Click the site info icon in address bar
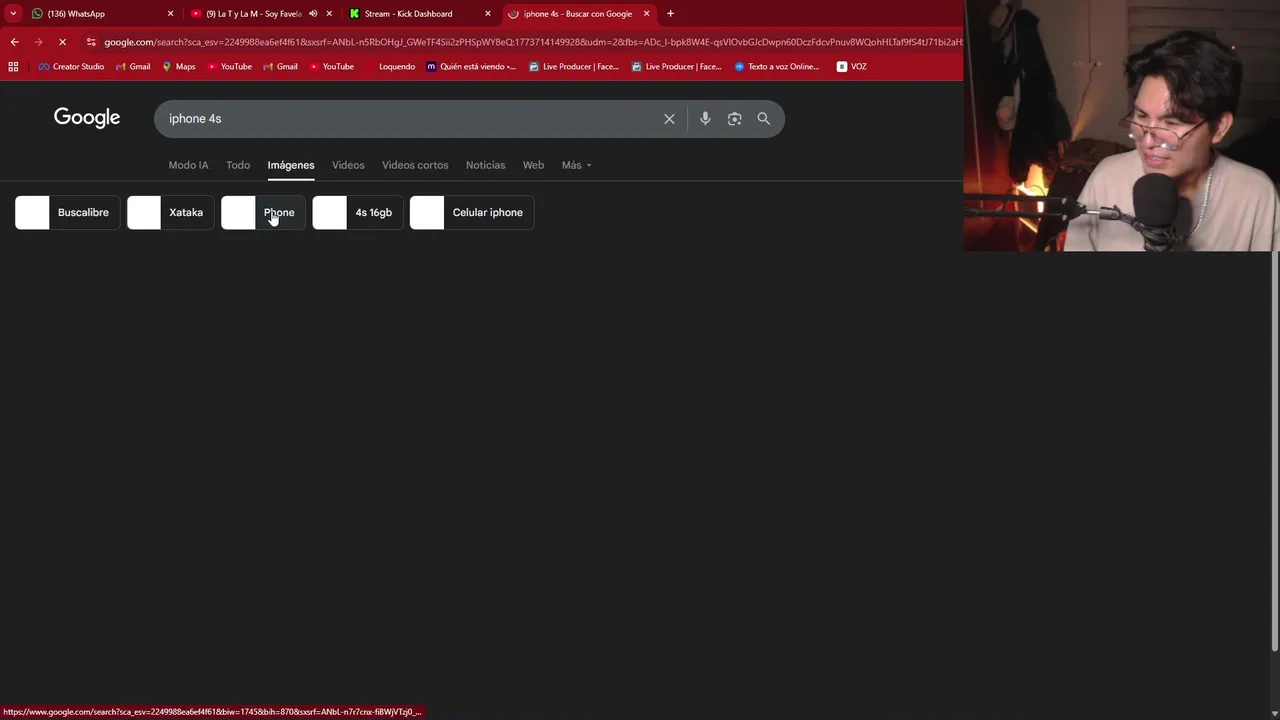 91,42
